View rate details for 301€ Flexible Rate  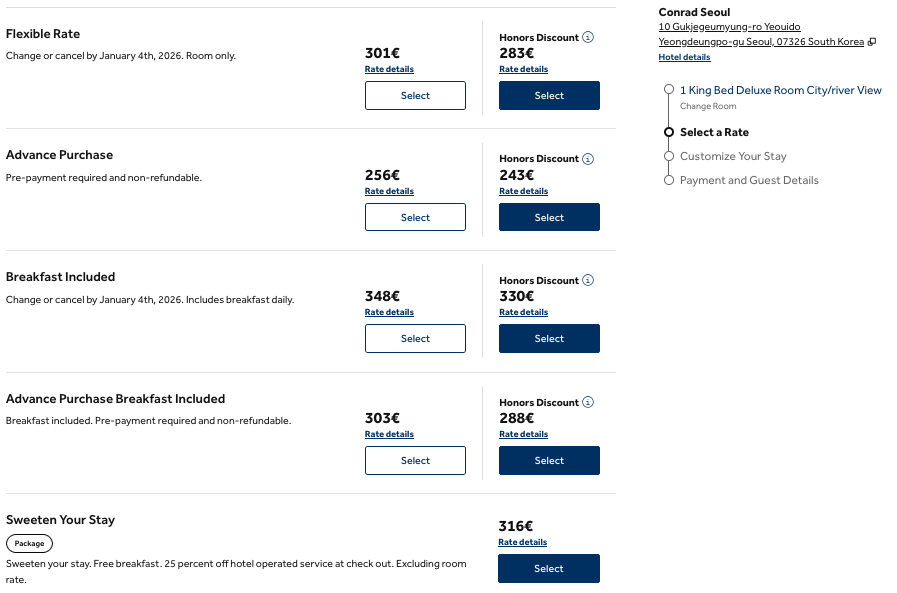click(389, 70)
